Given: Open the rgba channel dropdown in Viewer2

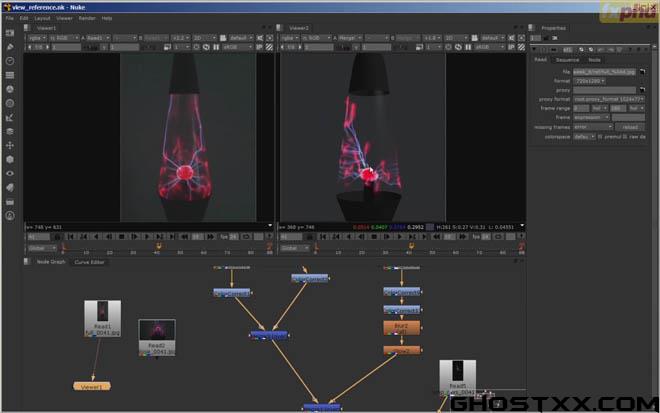Looking at the screenshot, I should (289, 38).
